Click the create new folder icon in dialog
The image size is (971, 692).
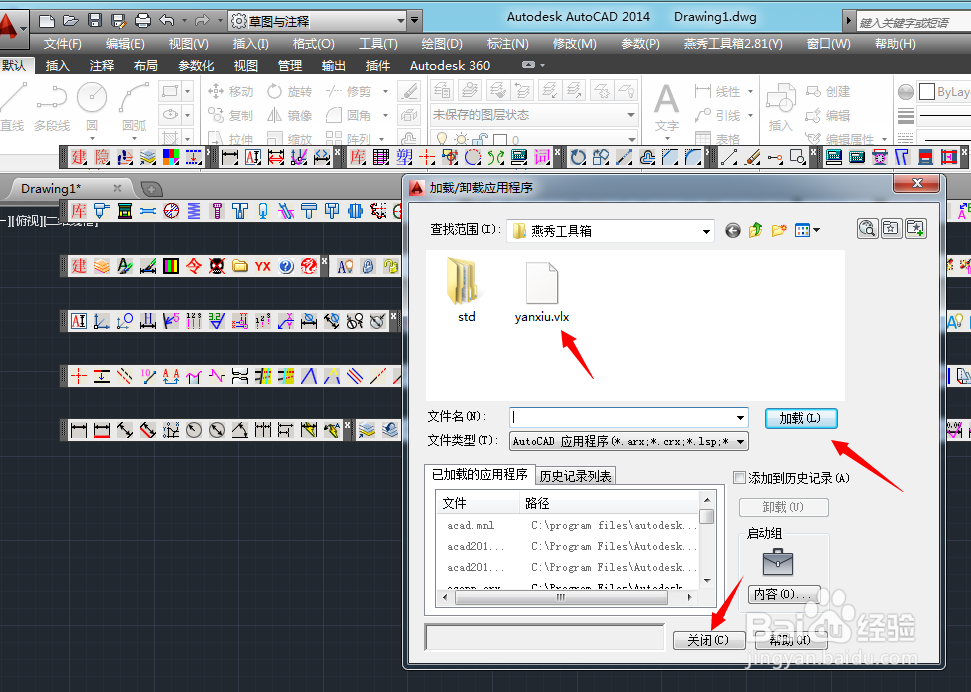[x=779, y=230]
